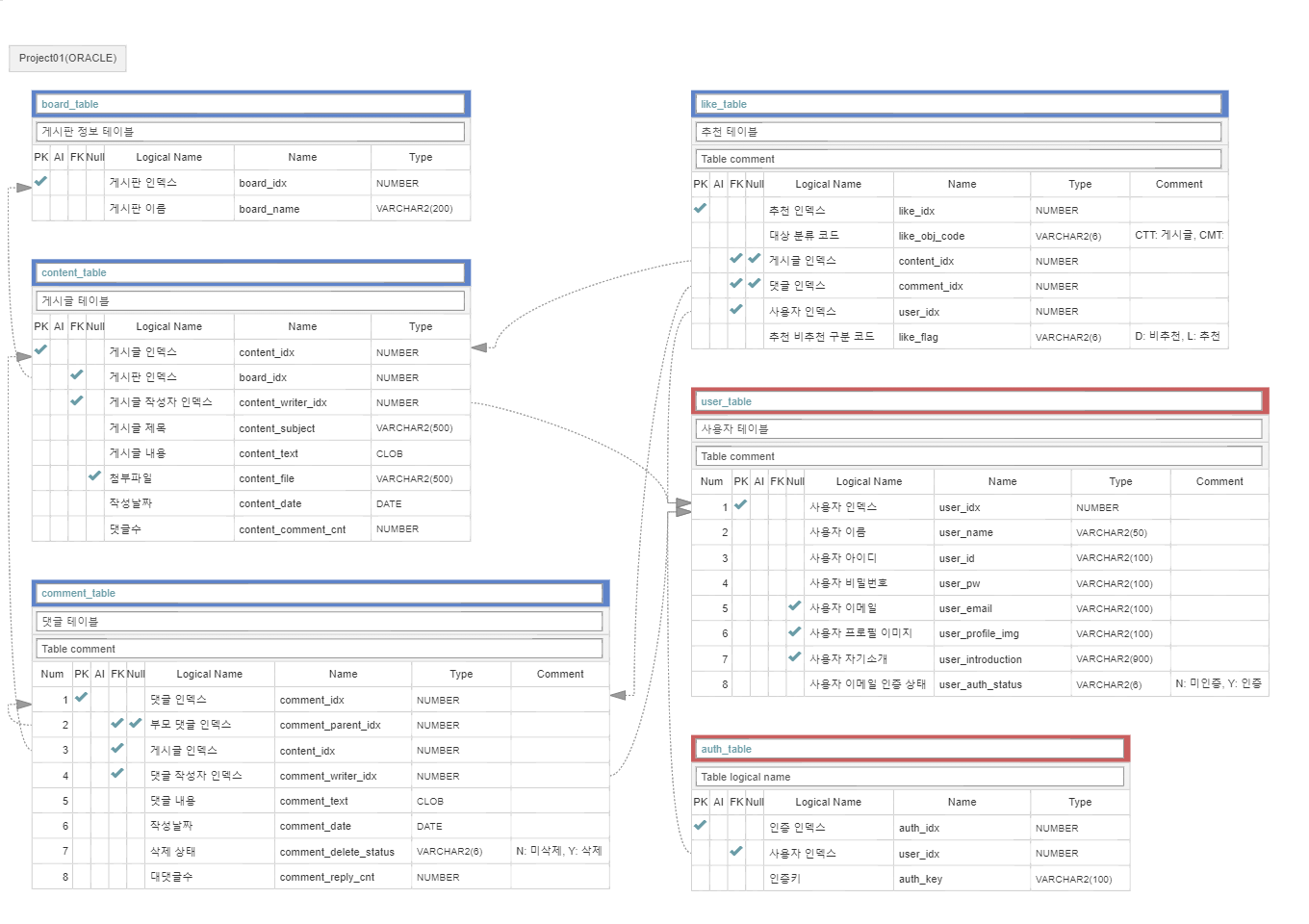Click the user_profile_img cell
The image size is (1309, 924).
click(x=1002, y=632)
